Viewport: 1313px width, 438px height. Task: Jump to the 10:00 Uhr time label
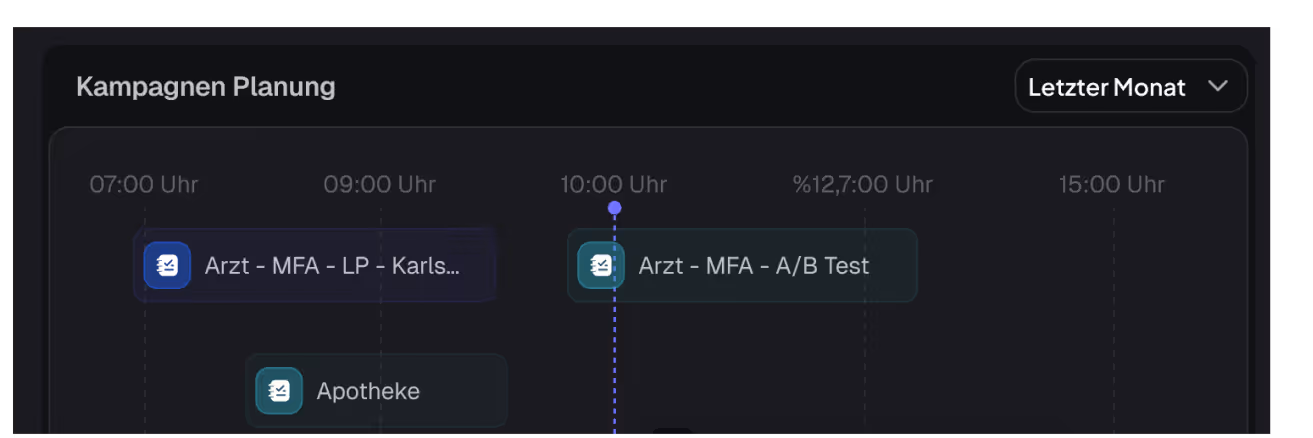coord(613,185)
